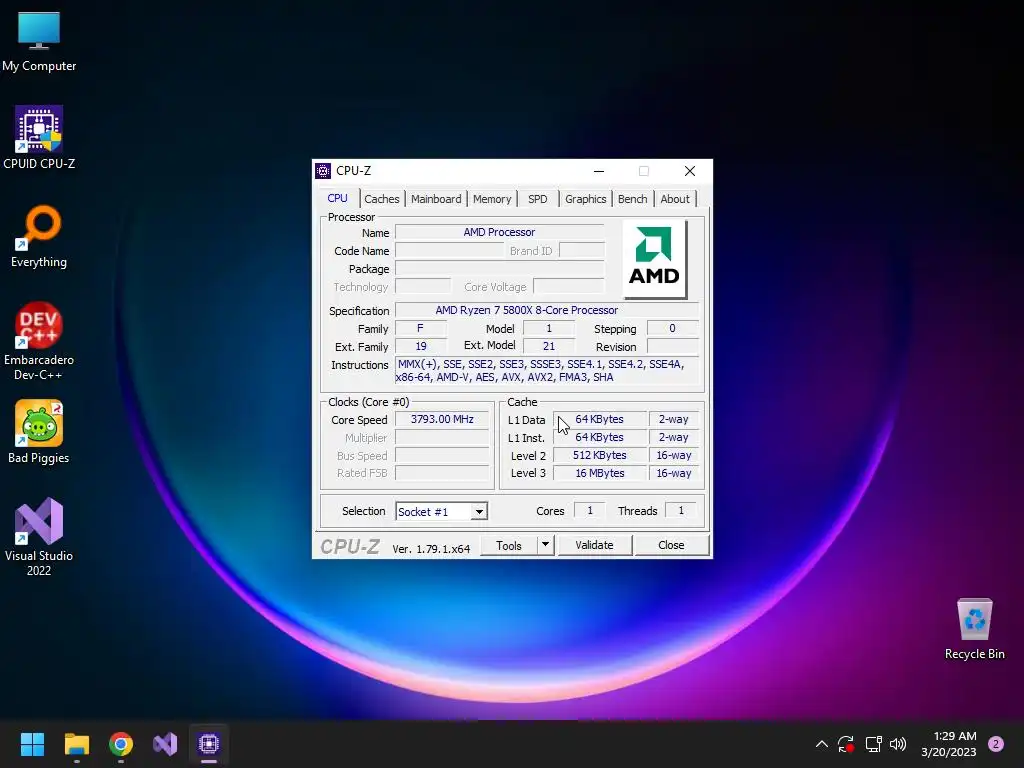This screenshot has height=768, width=1024.
Task: Launch CPUID CPU-Z desktop shortcut
Action: (x=39, y=138)
